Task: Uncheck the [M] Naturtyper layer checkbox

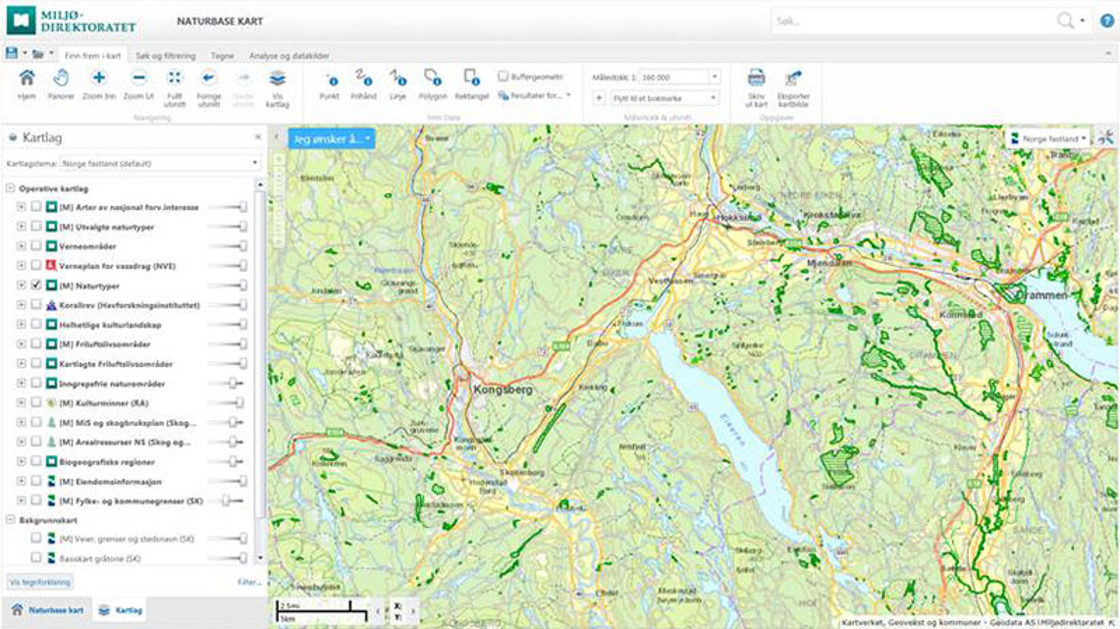Action: 37,285
